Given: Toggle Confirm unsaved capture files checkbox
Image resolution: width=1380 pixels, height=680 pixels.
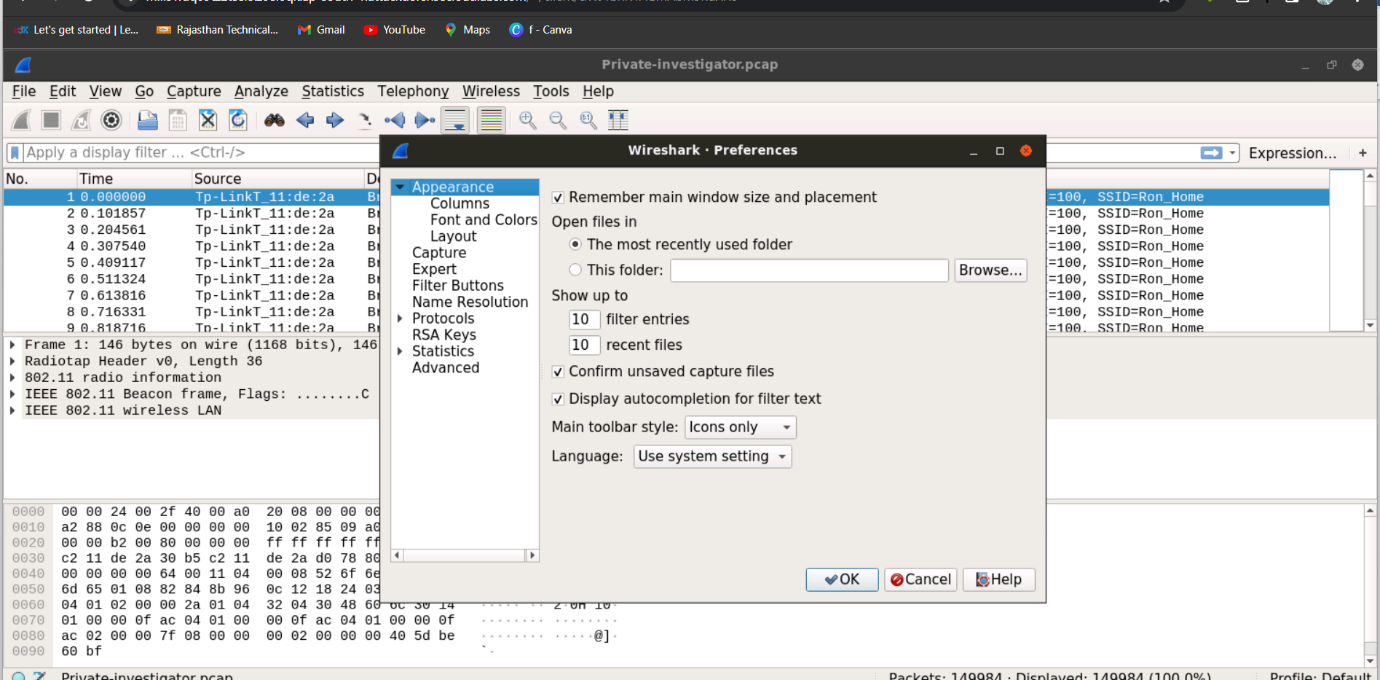Looking at the screenshot, I should 558,372.
